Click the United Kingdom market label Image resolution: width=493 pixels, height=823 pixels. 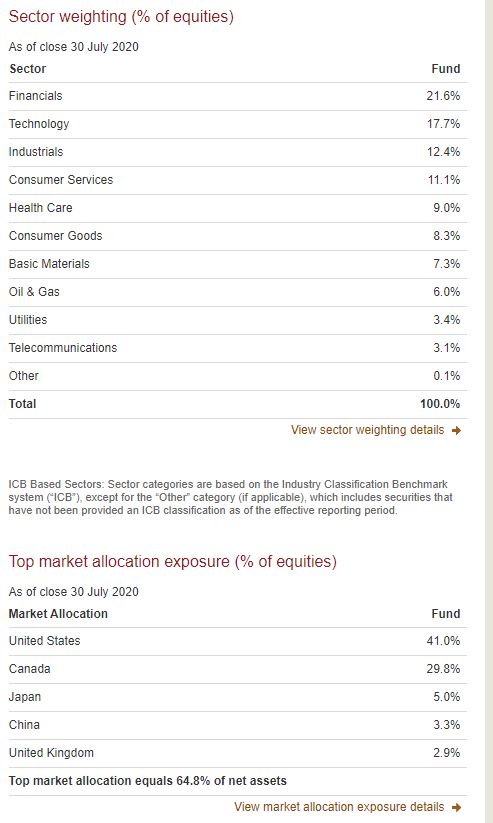[x=51, y=753]
